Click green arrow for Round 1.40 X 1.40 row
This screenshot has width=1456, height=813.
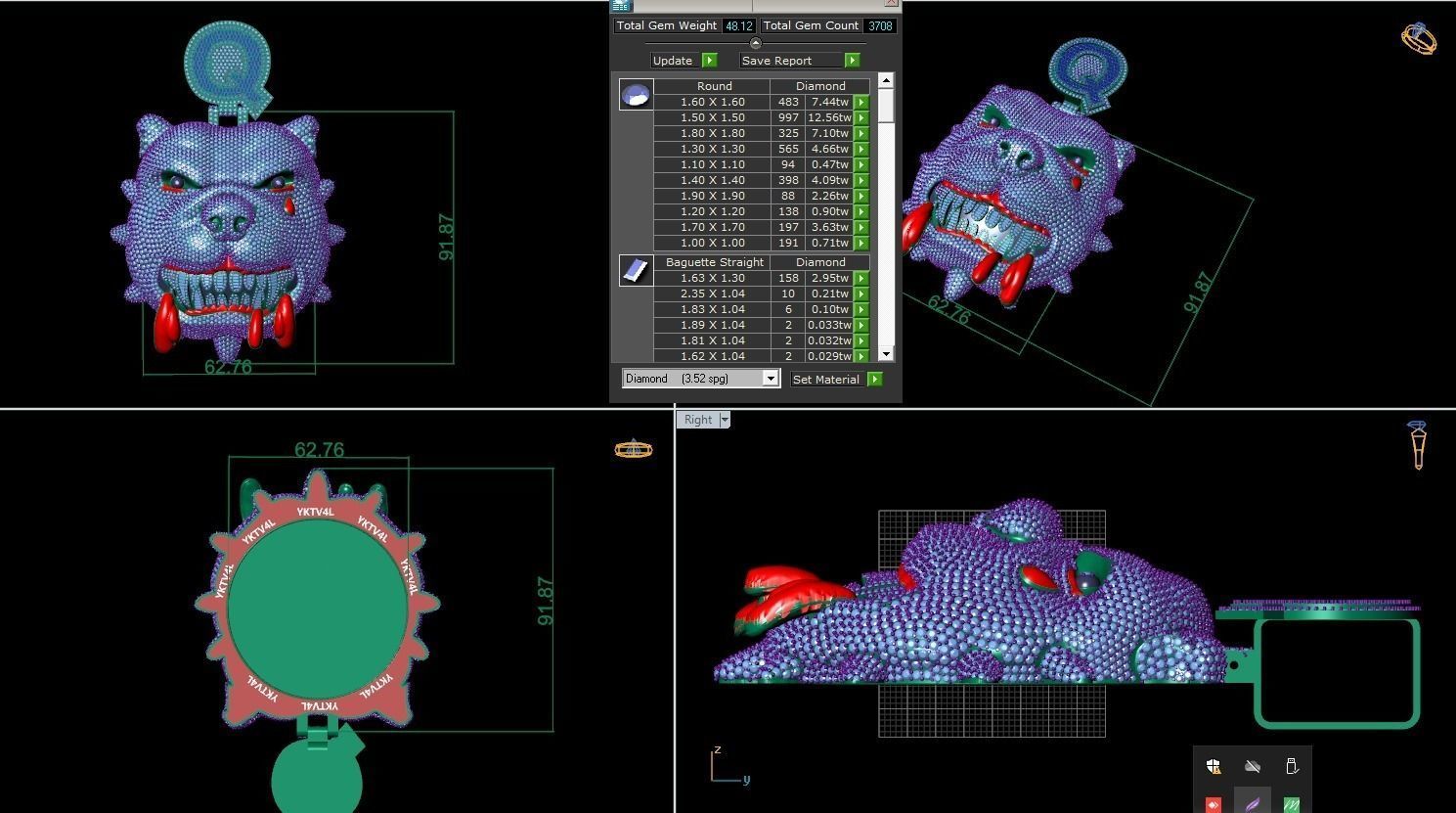861,180
